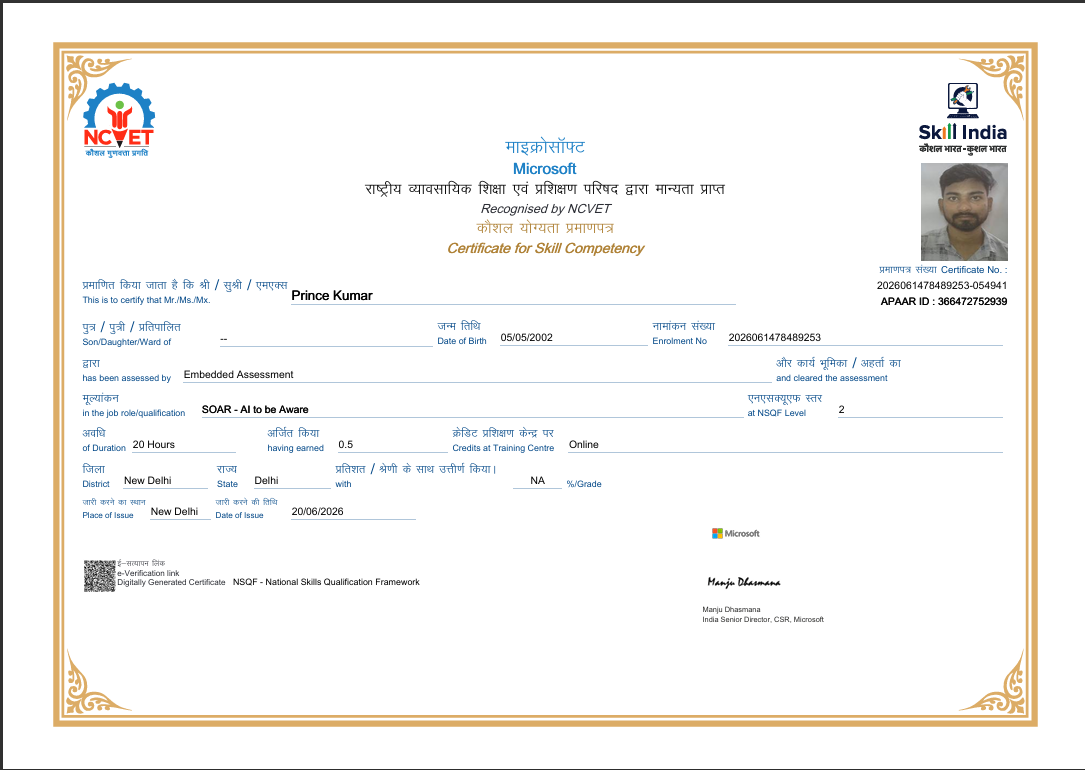The width and height of the screenshot is (1085, 770).
Task: Click the computer icon above Skill India
Action: click(963, 100)
